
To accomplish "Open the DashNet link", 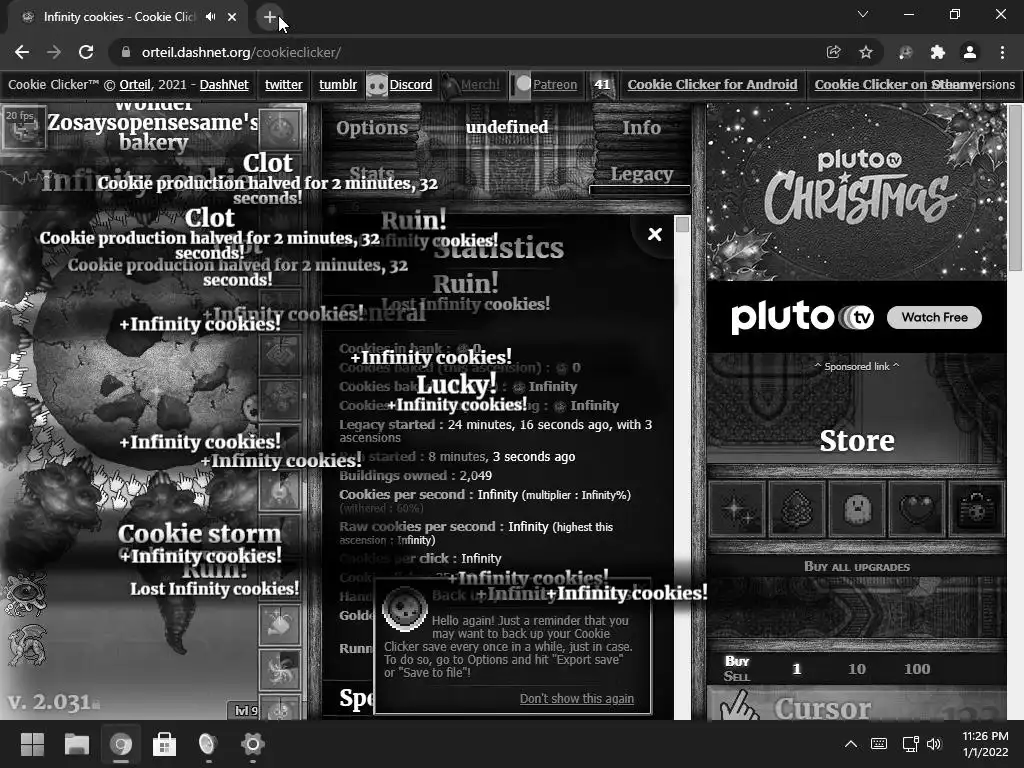I will [224, 84].
